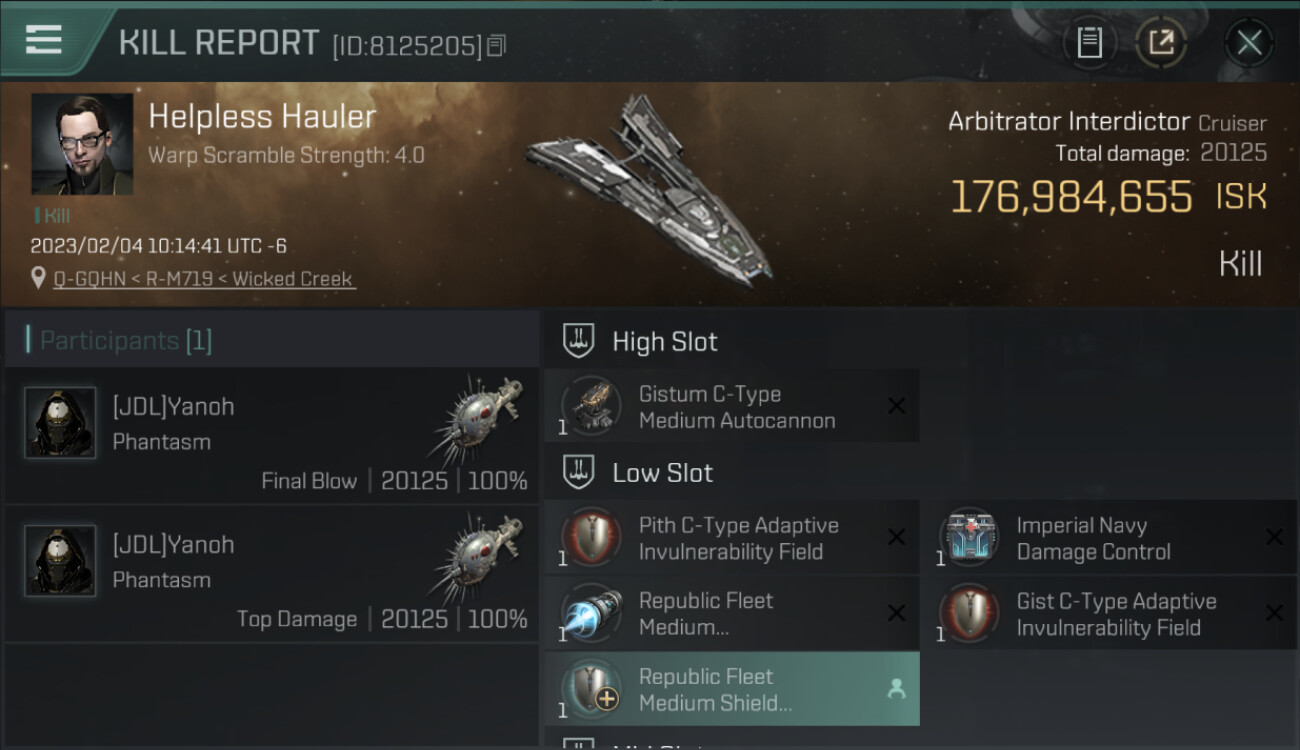1300x750 pixels.
Task: Select Yanoh's Top Damage participant entry
Action: coord(272,573)
